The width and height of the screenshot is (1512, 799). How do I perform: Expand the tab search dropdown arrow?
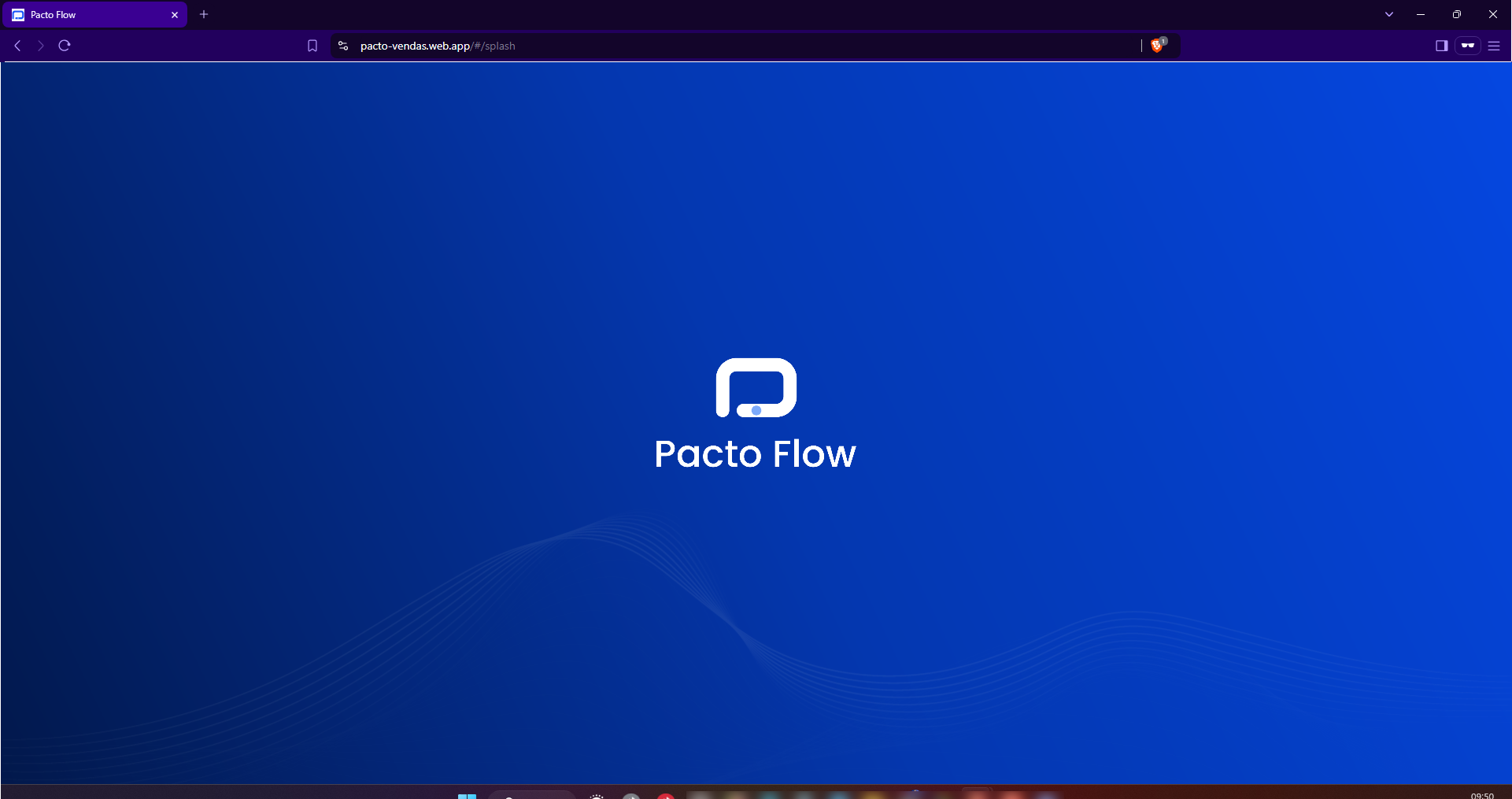[x=1389, y=14]
